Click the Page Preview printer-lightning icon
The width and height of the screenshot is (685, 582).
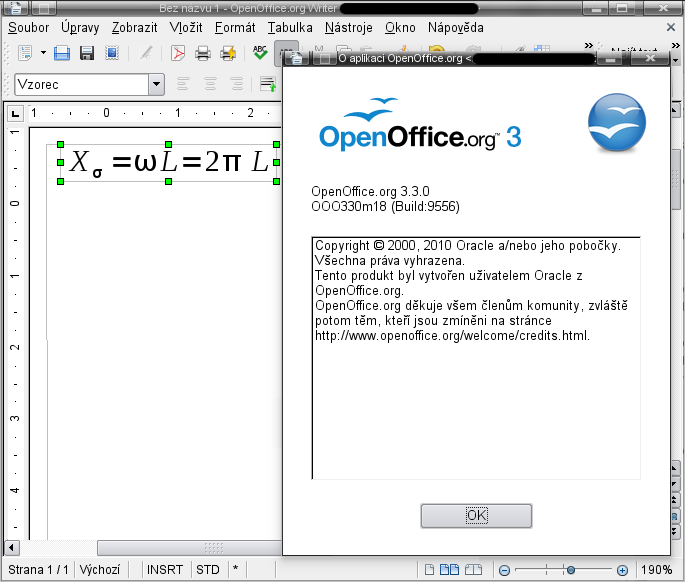point(228,53)
